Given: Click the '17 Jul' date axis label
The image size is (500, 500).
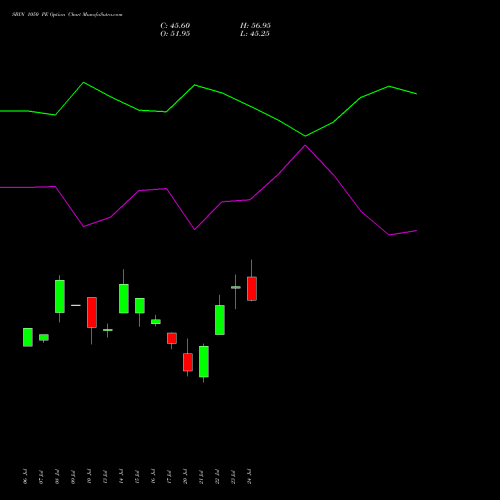Looking at the screenshot, I should coord(169,476).
